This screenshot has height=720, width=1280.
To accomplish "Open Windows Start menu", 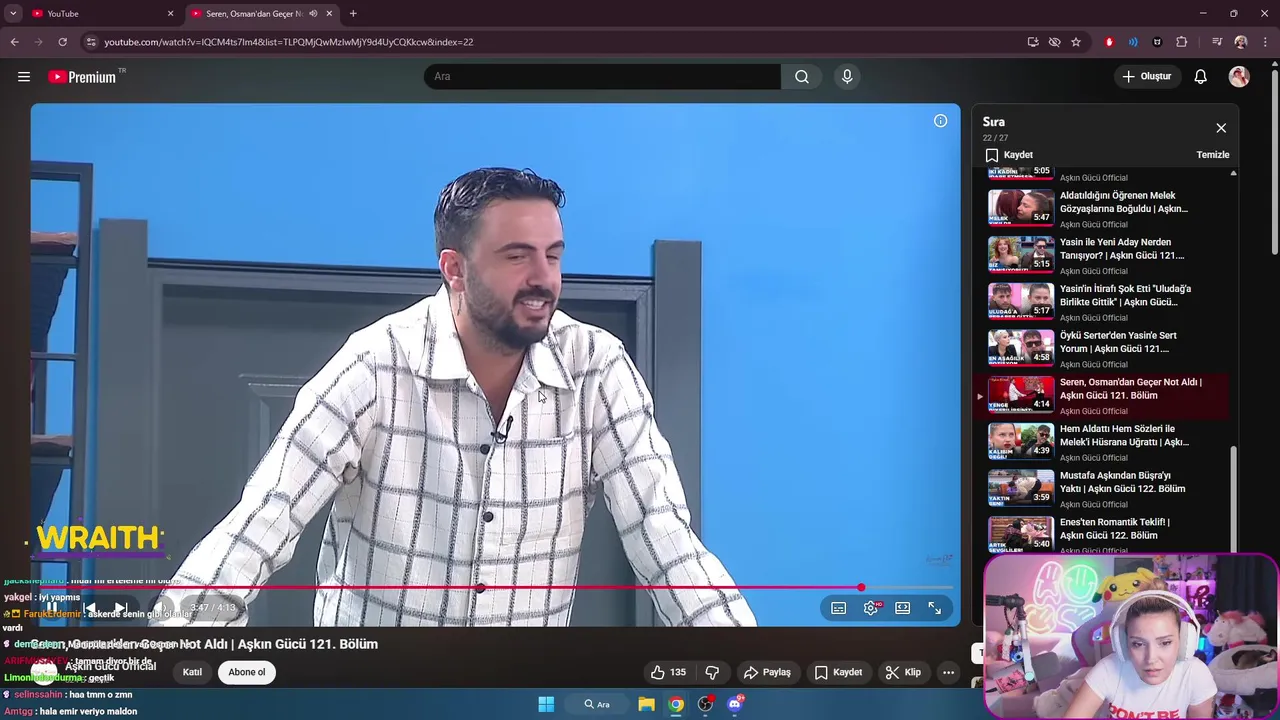I will (546, 704).
